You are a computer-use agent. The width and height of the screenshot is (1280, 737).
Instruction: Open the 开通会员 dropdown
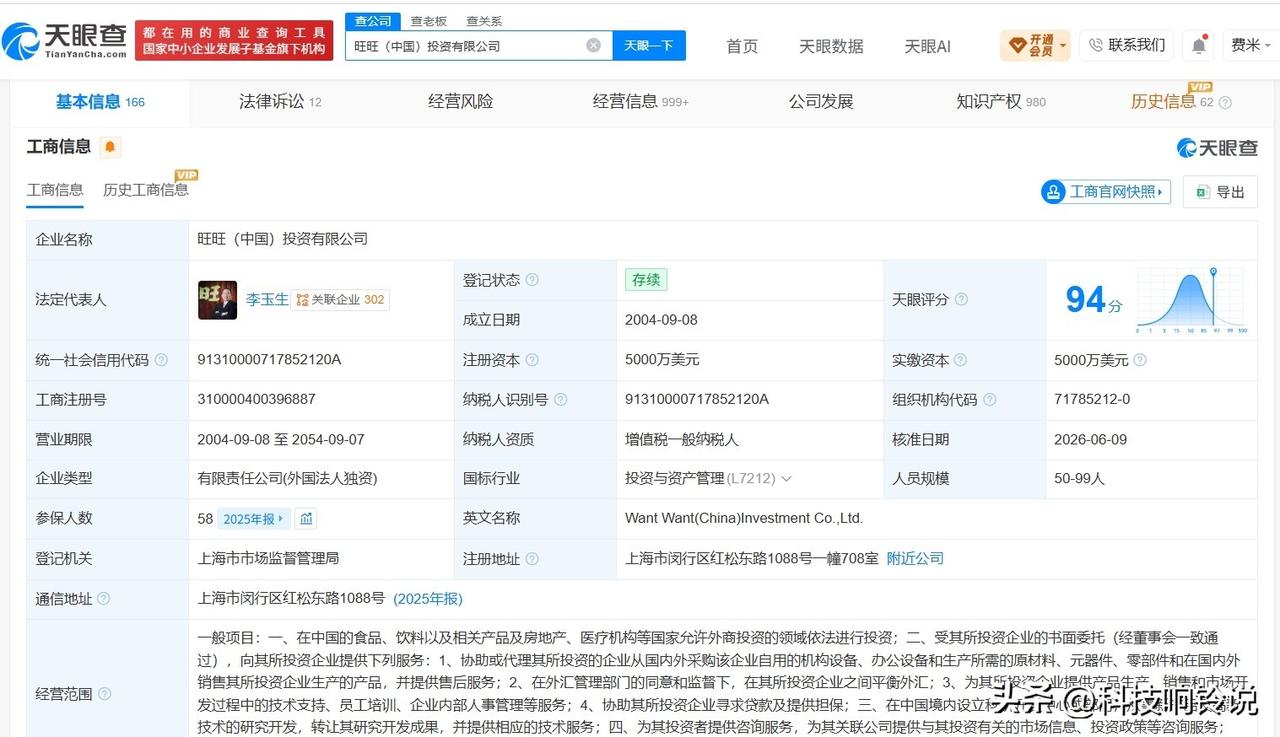pos(1036,45)
